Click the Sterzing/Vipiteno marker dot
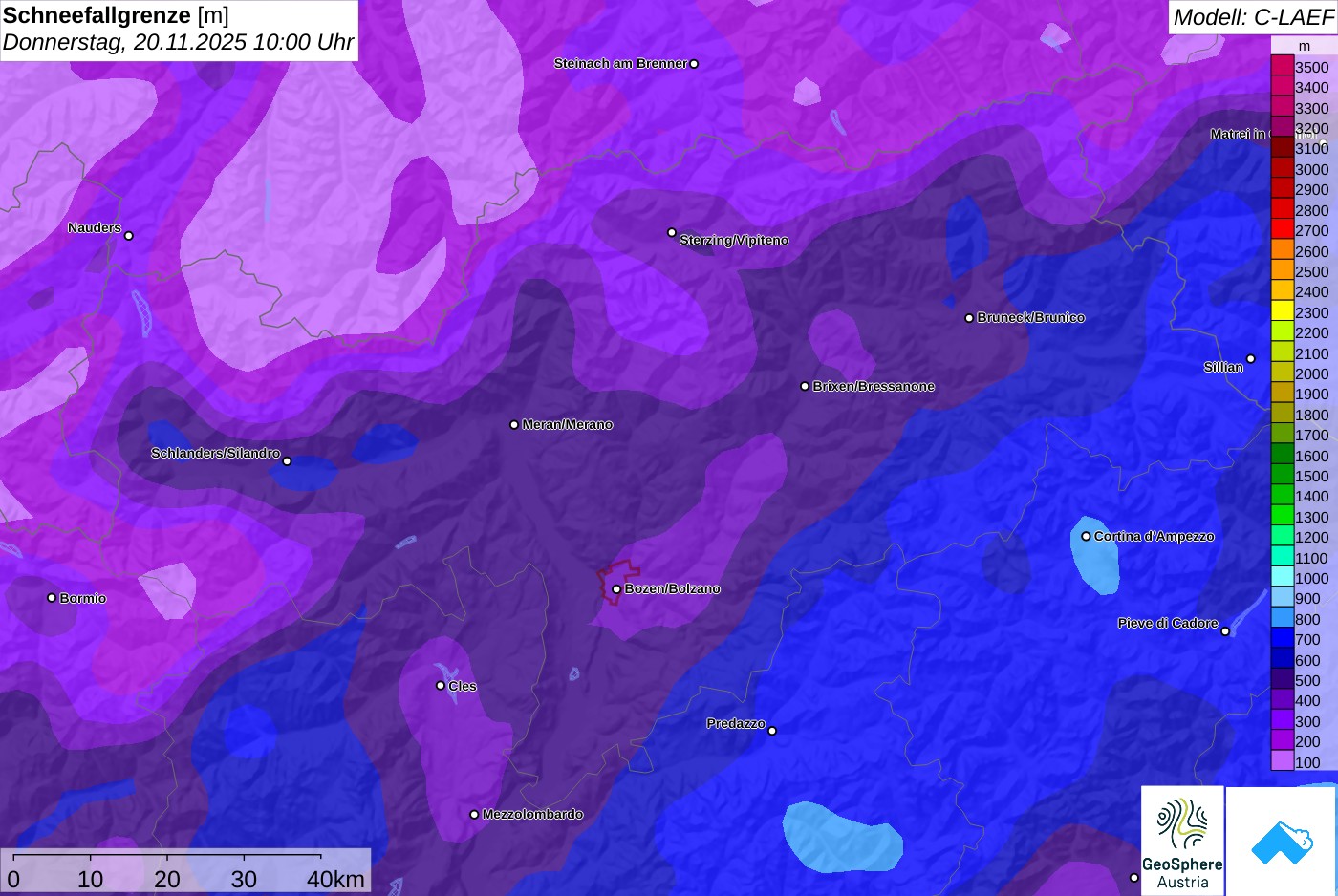Viewport: 1338px width, 896px height. 672,232
